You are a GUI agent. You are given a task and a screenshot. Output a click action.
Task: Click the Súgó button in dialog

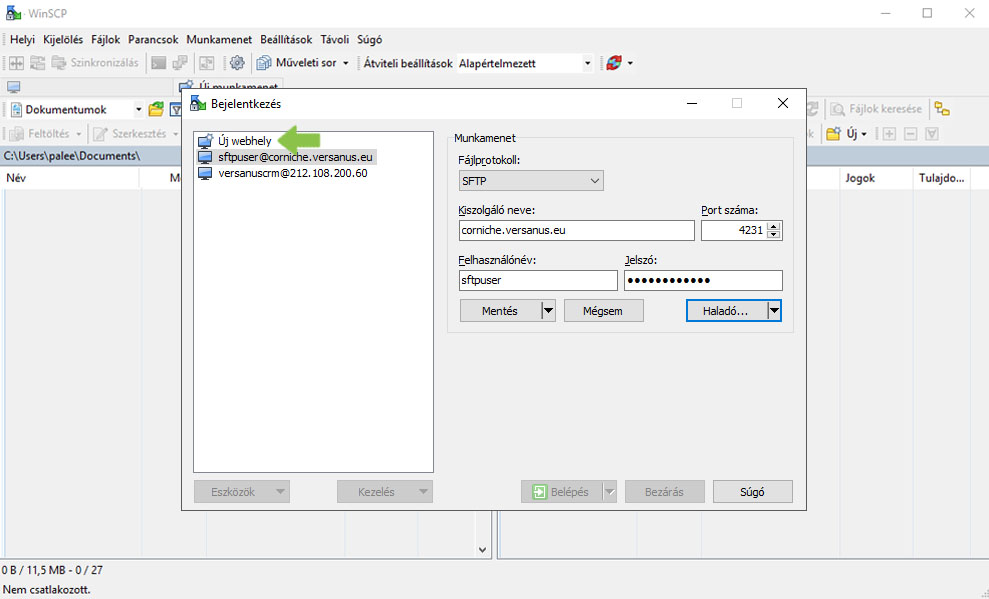tap(752, 492)
